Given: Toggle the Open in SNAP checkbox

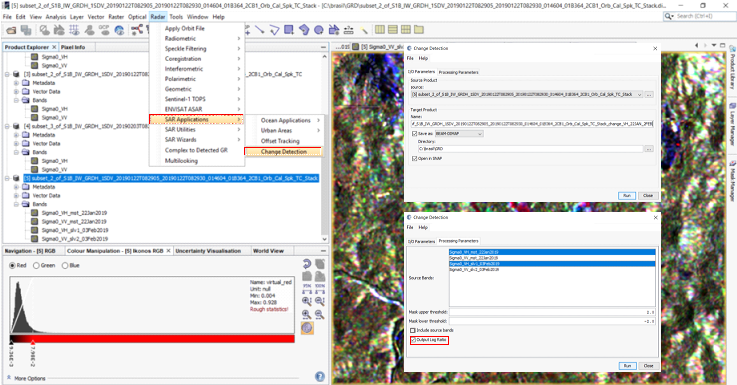Looking at the screenshot, I should click(x=414, y=158).
